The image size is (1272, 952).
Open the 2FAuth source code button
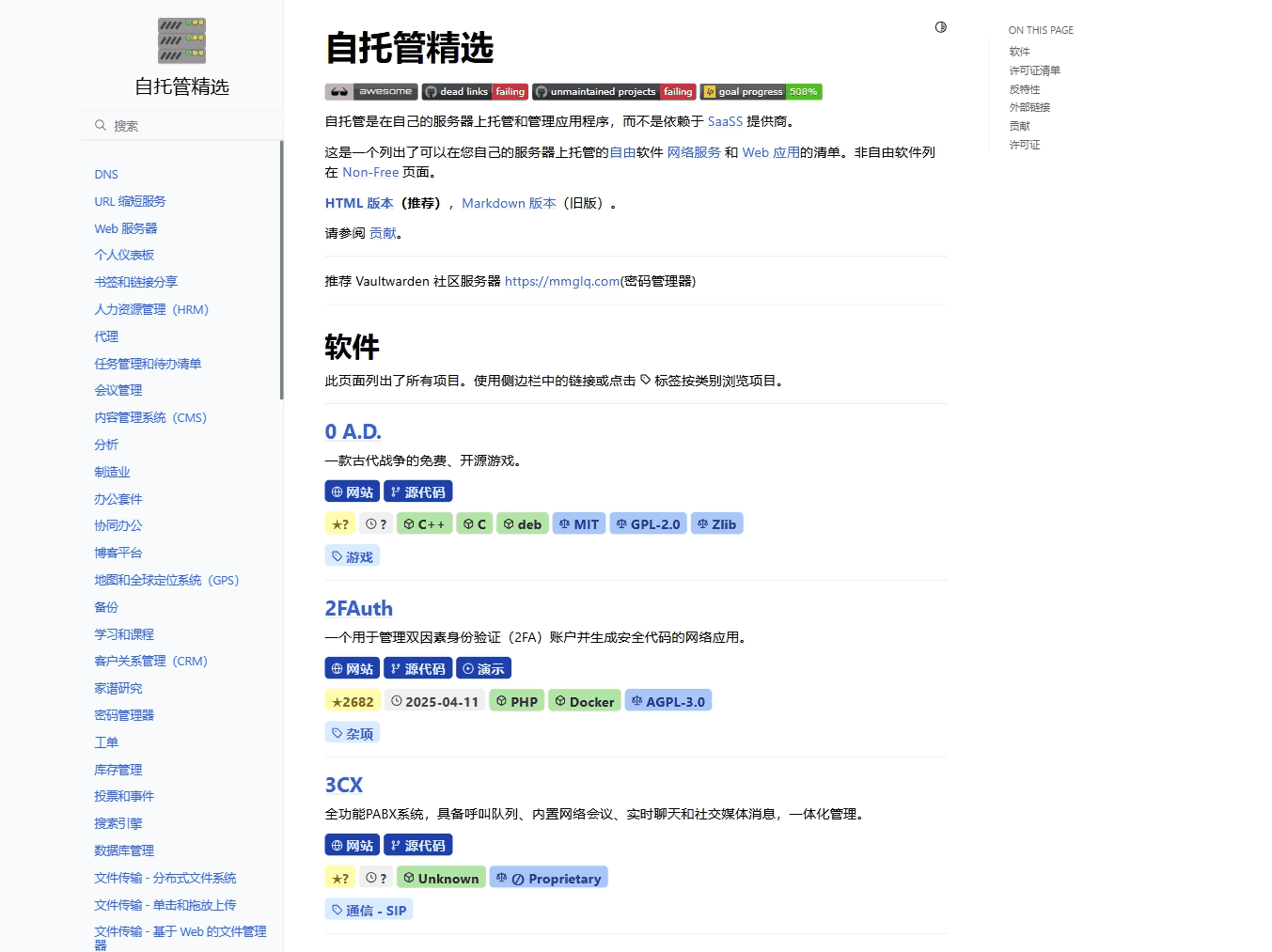pyautogui.click(x=417, y=669)
